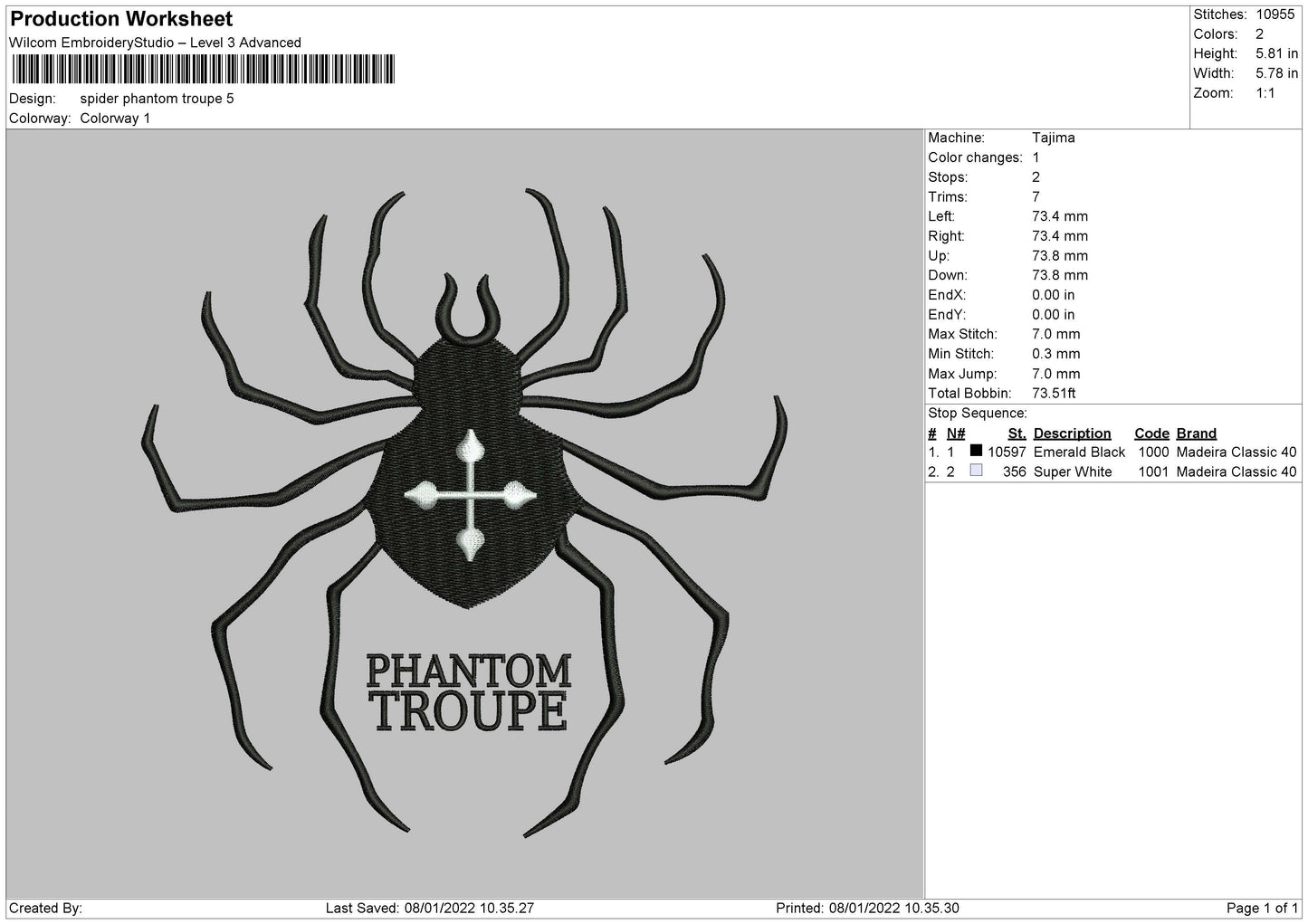Viewport: 1308px width, 924px height.
Task: Click the Stitches count value 10955
Action: click(x=1277, y=14)
